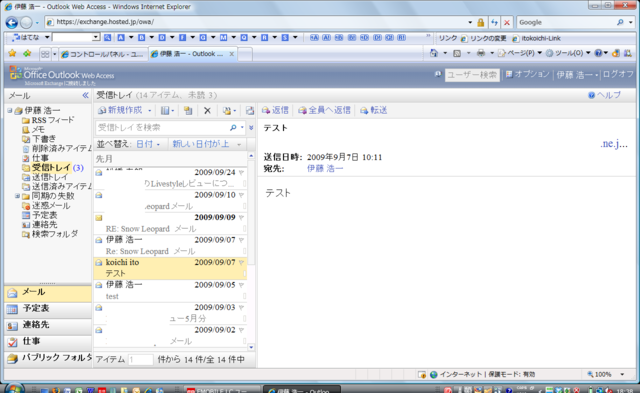
Task: Click the address book icon beside user search
Action: (438, 74)
